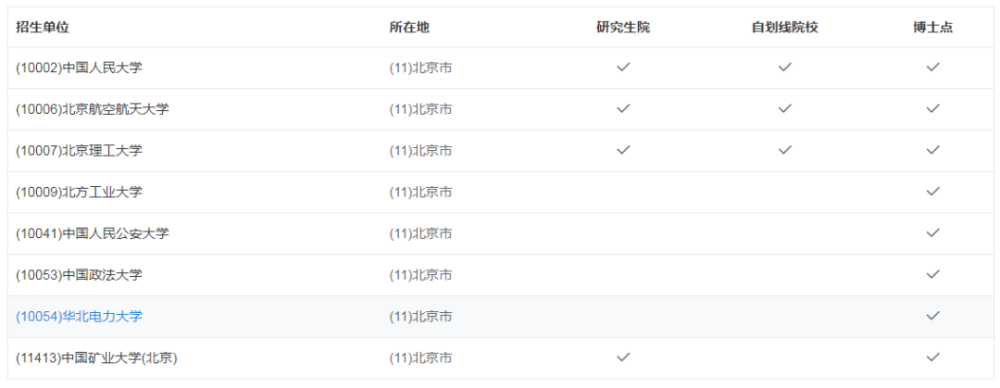Open (10009)北方工业大学 entry
The height and width of the screenshot is (388, 1000).
79,192
